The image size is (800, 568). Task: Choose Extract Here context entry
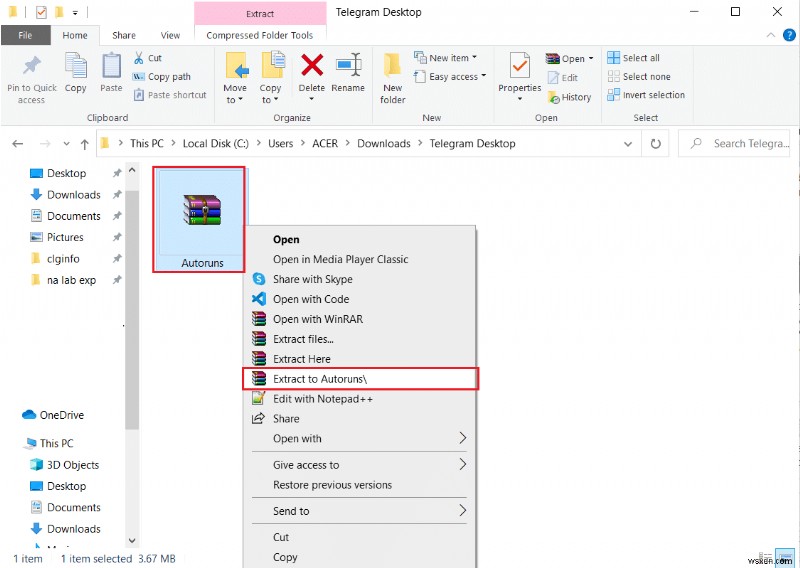359,359
